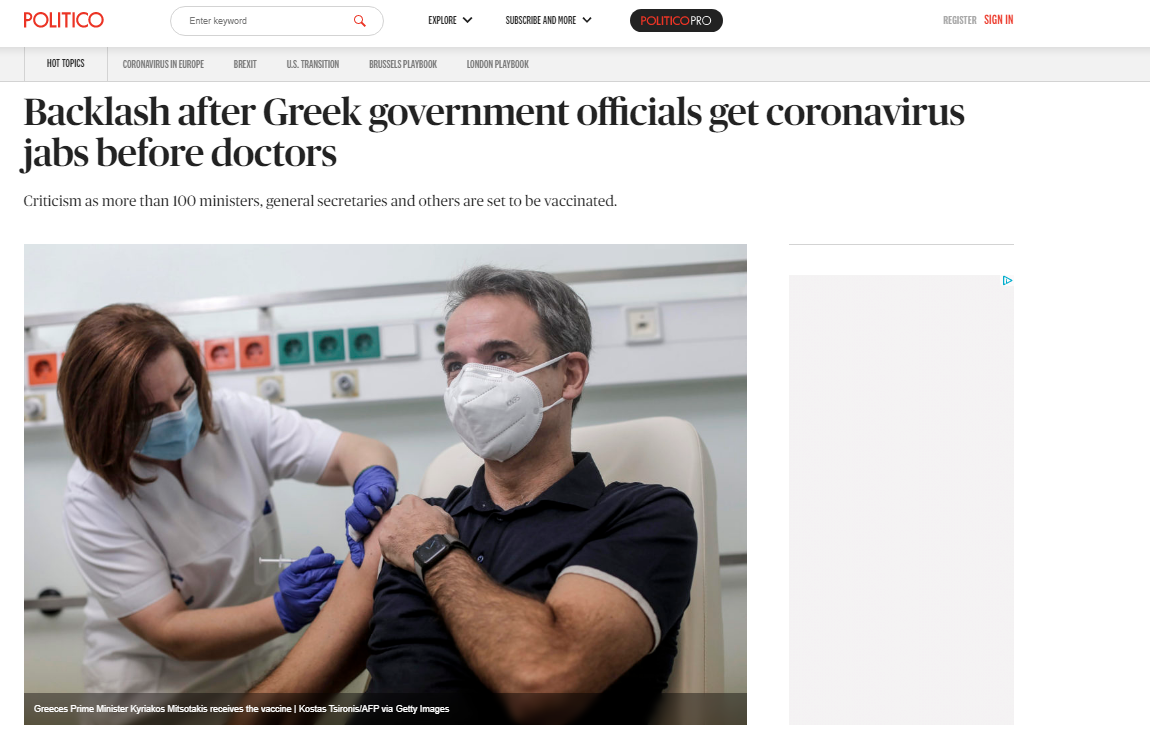Click the POLITICO logo
The image size is (1150, 748).
63,20
